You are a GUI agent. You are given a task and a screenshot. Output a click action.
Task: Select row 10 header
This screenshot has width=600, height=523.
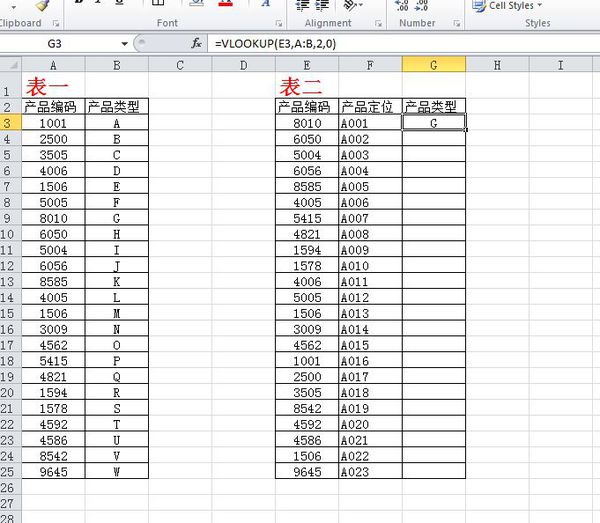11,234
